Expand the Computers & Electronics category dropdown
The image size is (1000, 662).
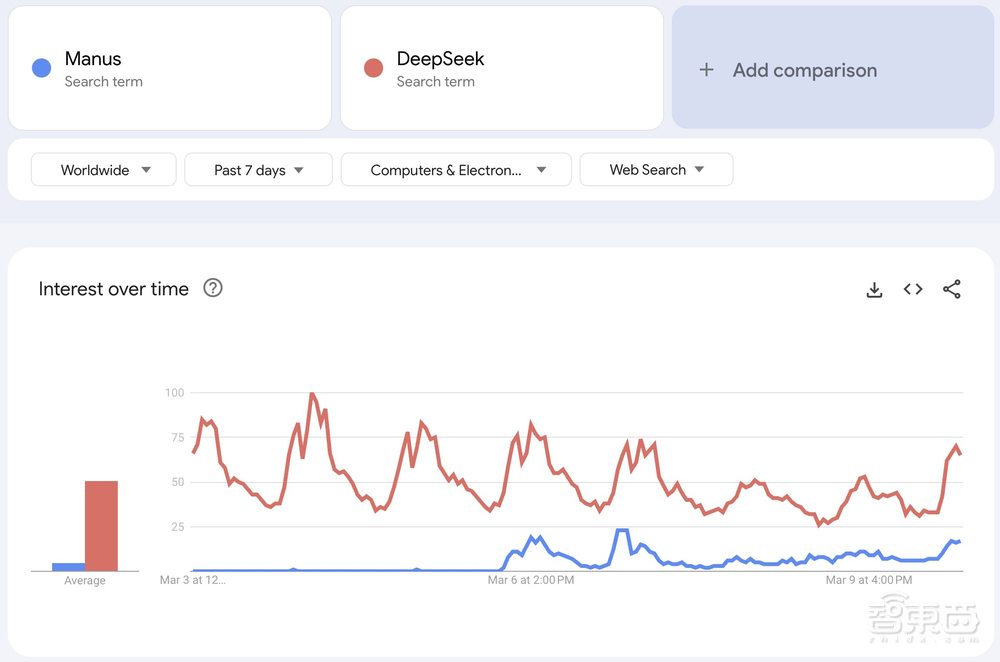(456, 169)
